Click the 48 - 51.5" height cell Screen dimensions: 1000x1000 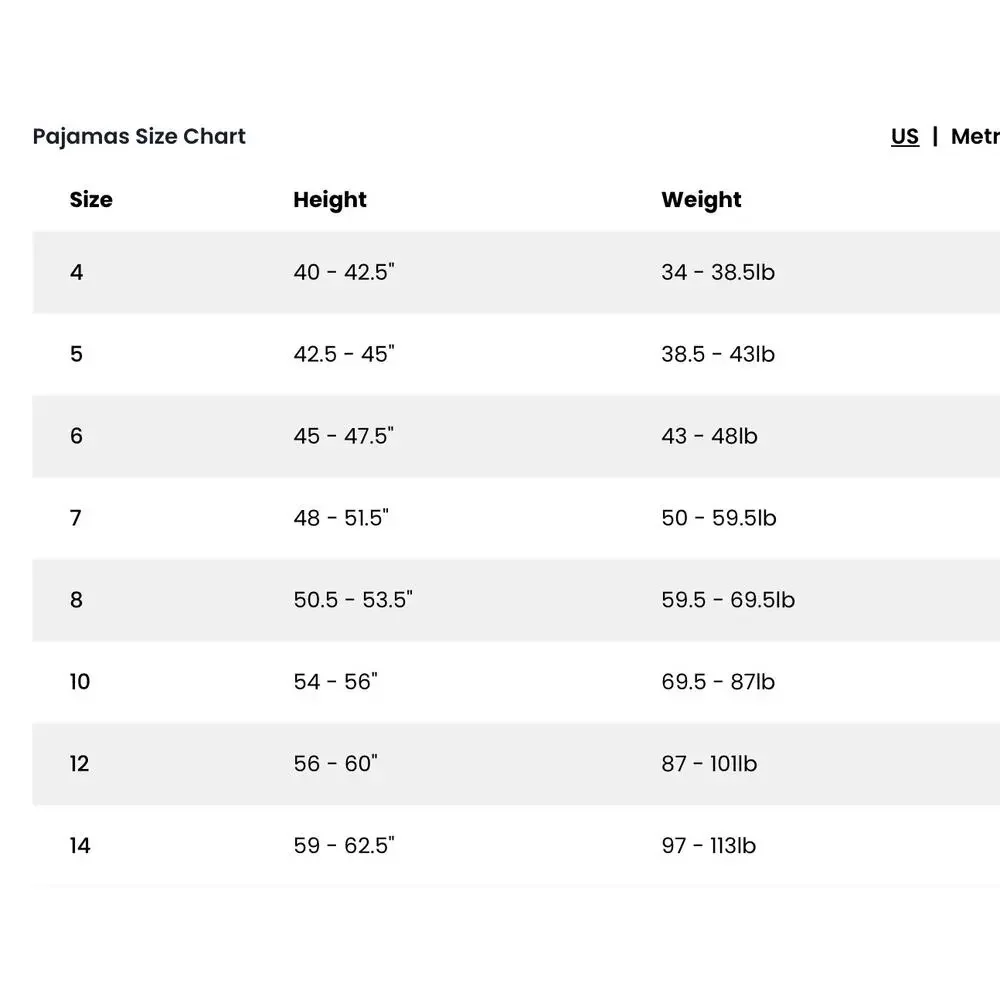[341, 518]
